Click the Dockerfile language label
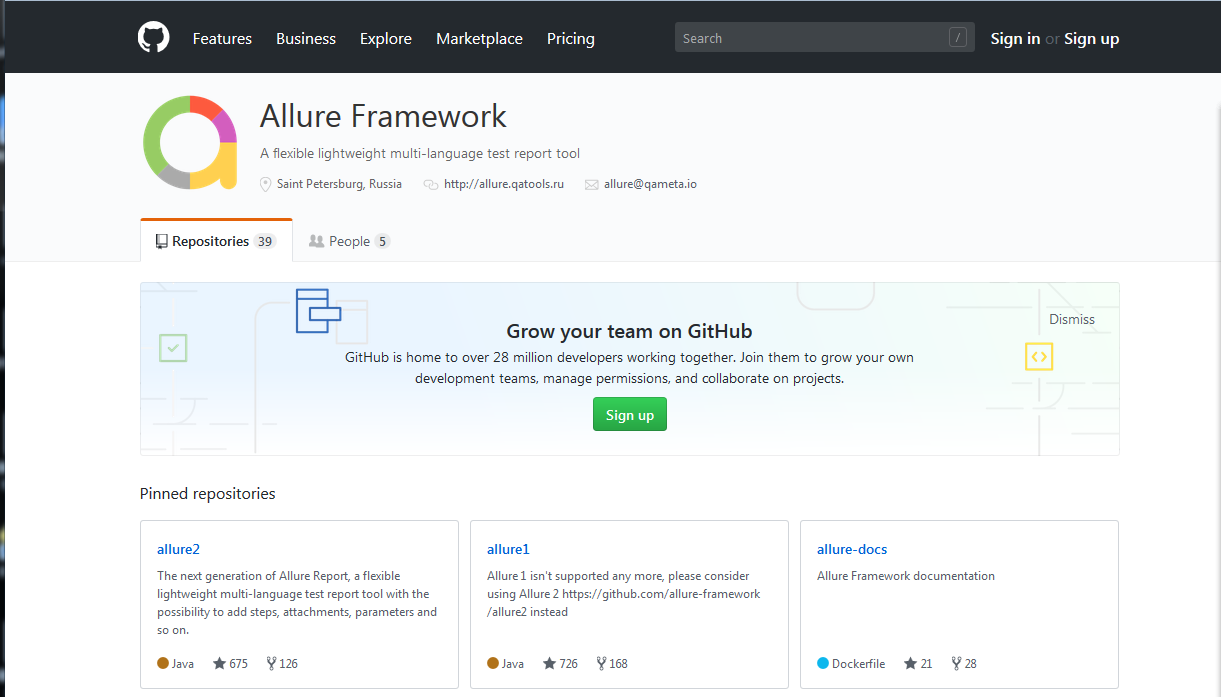The height and width of the screenshot is (697, 1221). coord(858,663)
